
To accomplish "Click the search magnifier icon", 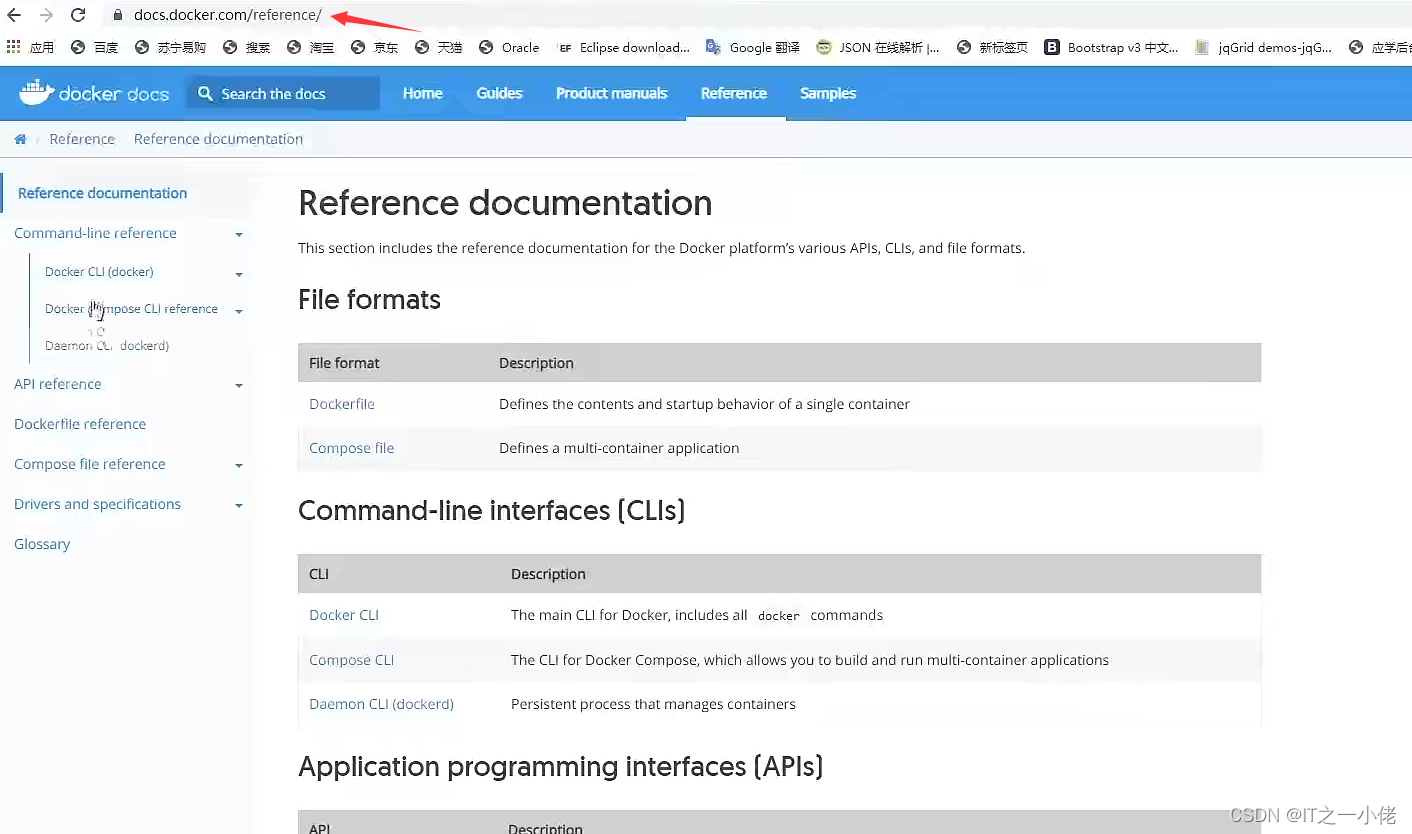I will tap(205, 93).
